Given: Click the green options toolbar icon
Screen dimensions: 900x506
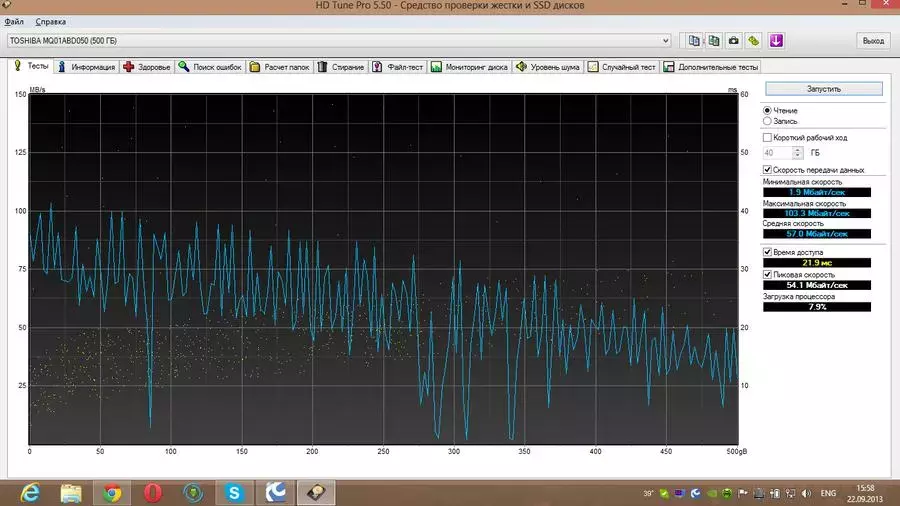Looking at the screenshot, I should 753,41.
